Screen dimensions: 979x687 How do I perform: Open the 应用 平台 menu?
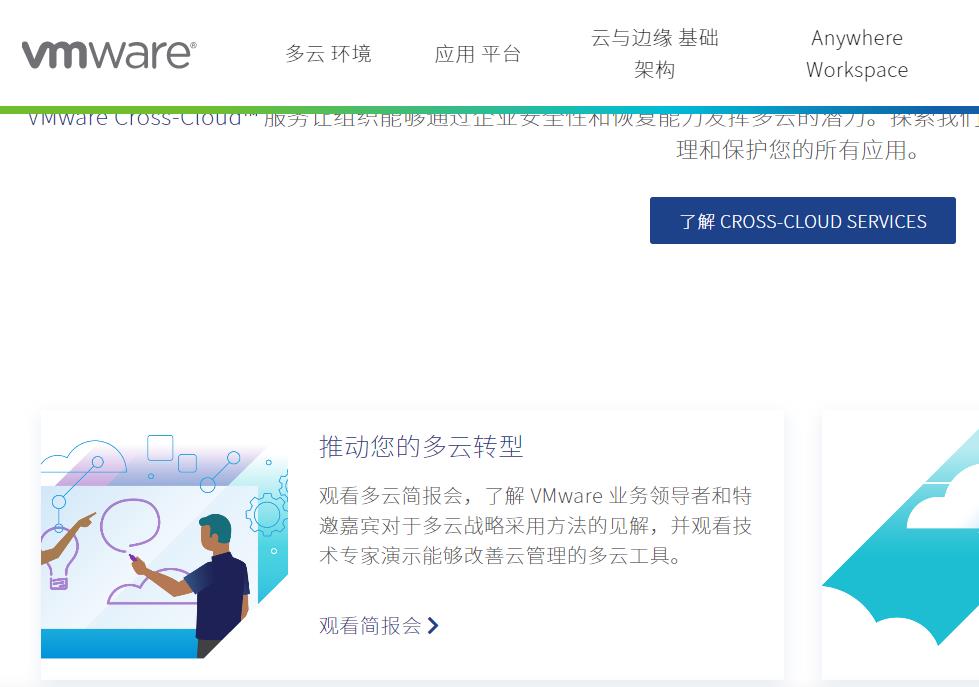coord(478,54)
